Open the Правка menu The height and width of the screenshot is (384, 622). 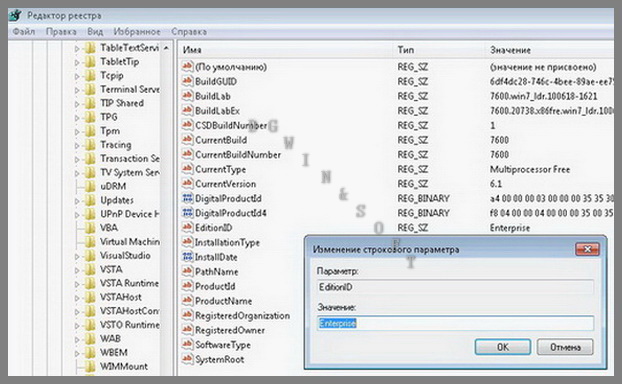(x=61, y=32)
